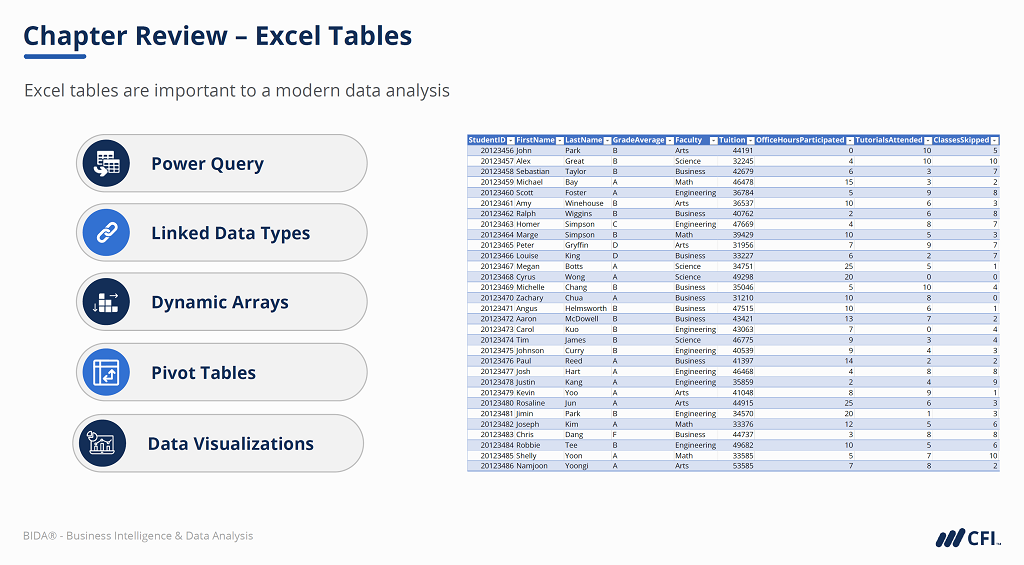Click the Data Visualizations label text
1024x565 pixels.
(230, 444)
